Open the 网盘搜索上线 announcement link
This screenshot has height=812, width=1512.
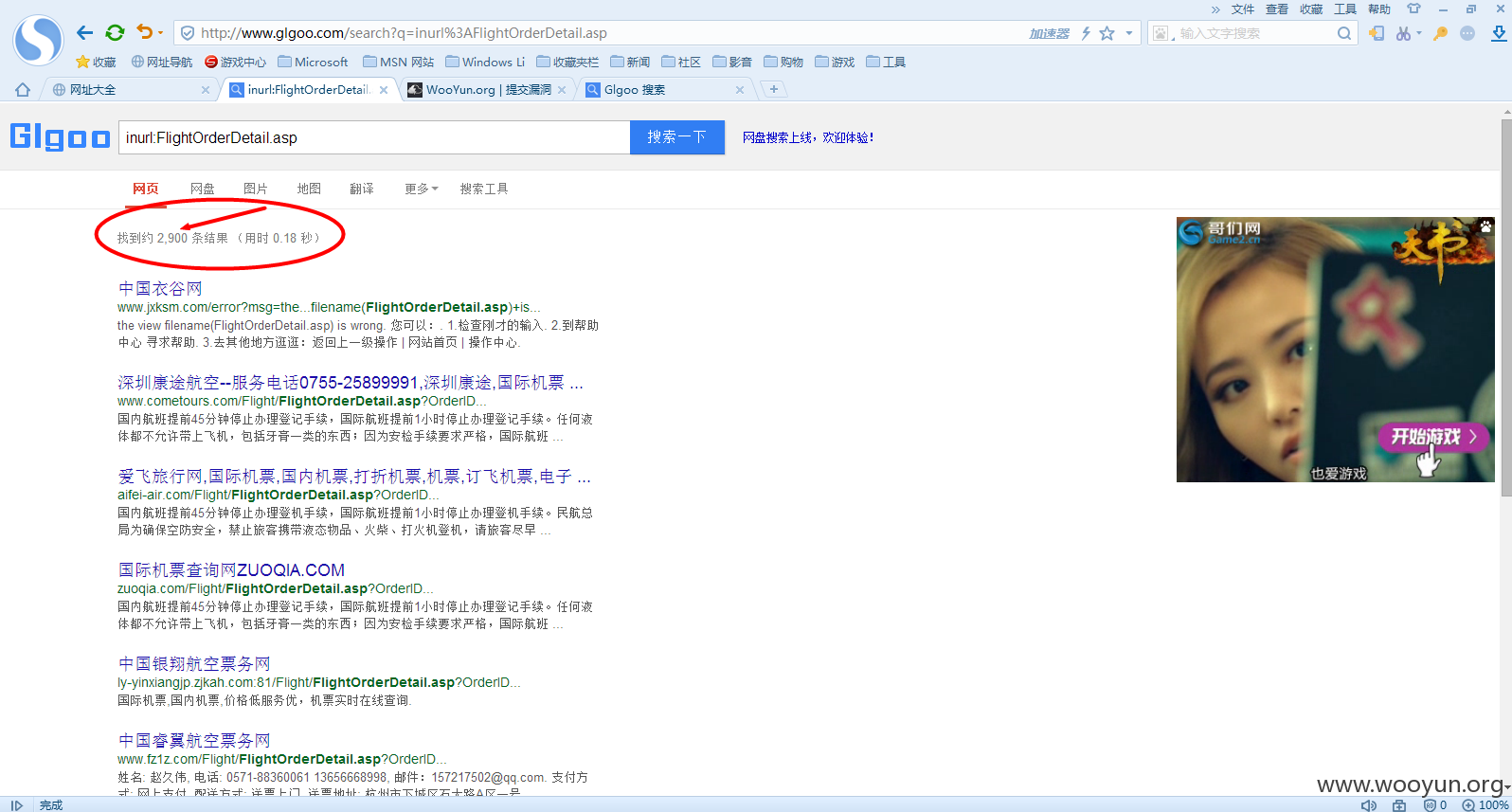(808, 137)
